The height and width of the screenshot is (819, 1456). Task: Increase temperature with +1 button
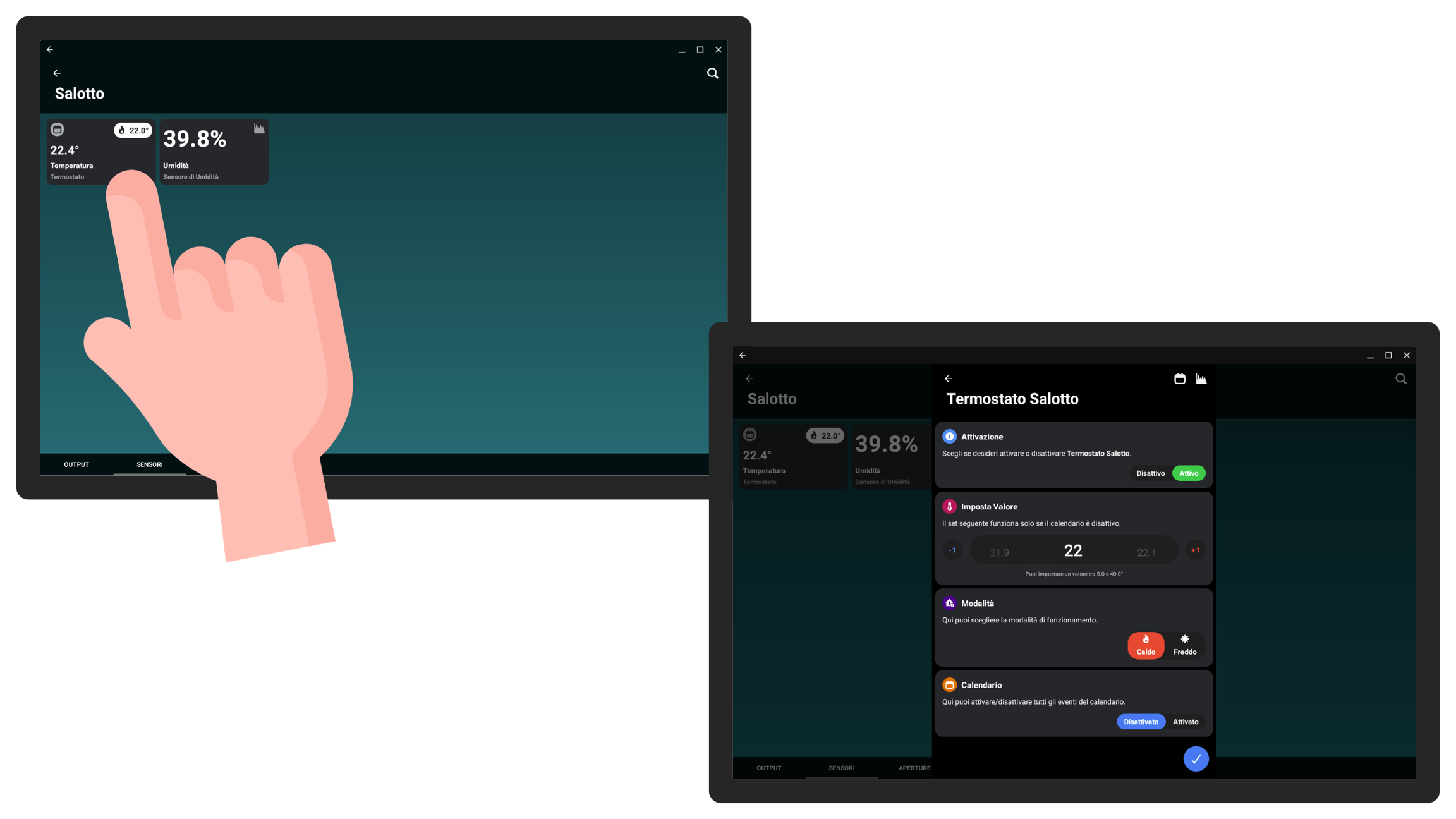coord(1195,550)
